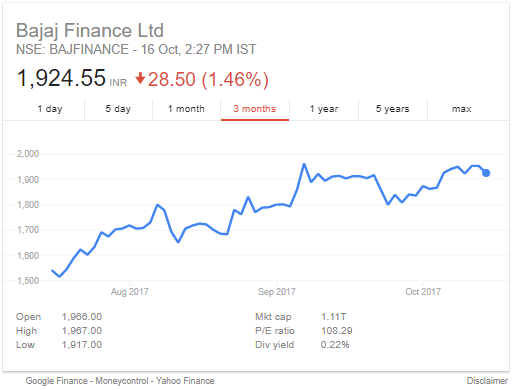This screenshot has height=390, width=512.
Task: Open the Google Finance link
Action: coord(57,381)
